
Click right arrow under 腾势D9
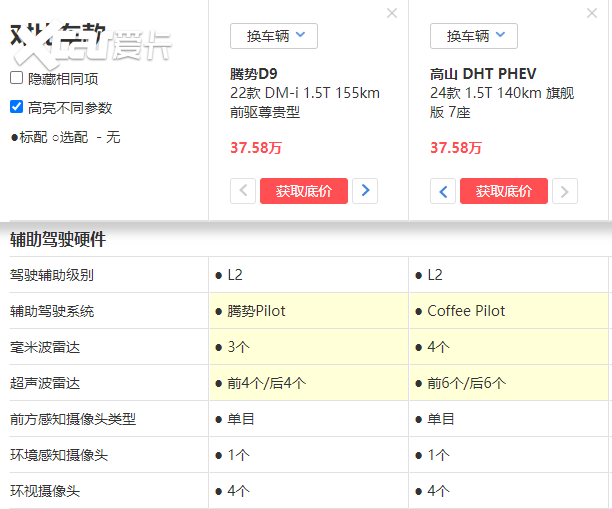(365, 191)
